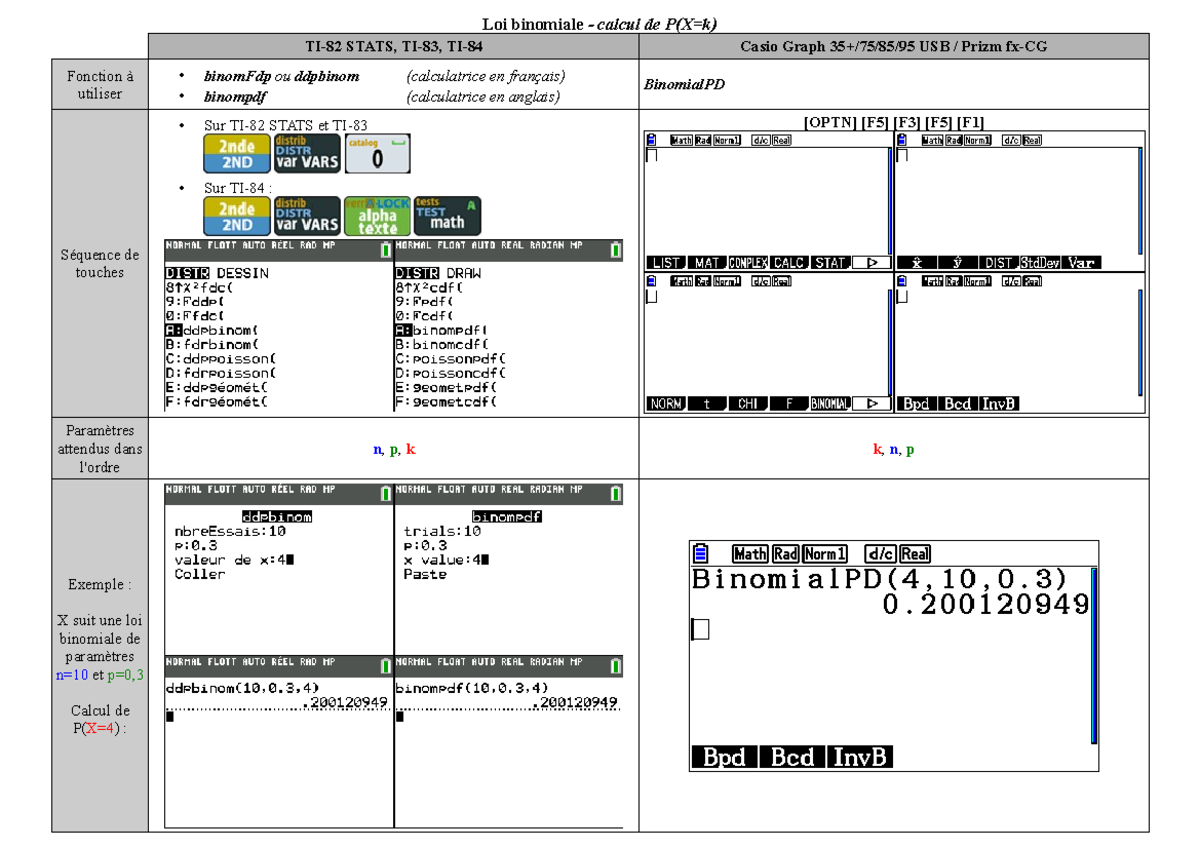
Task: Select the A:ddpbinom( entry in the French DISTR menu
Action: coord(212,329)
